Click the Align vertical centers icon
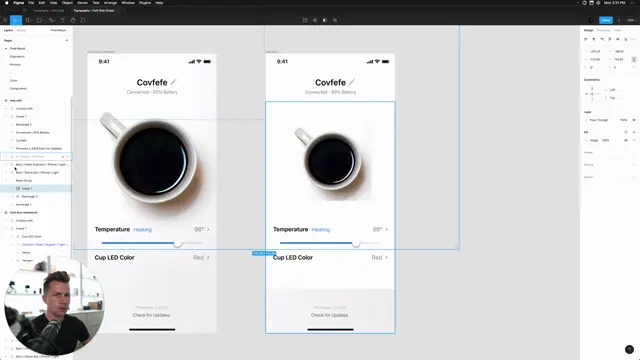The image size is (640, 360). [618, 39]
